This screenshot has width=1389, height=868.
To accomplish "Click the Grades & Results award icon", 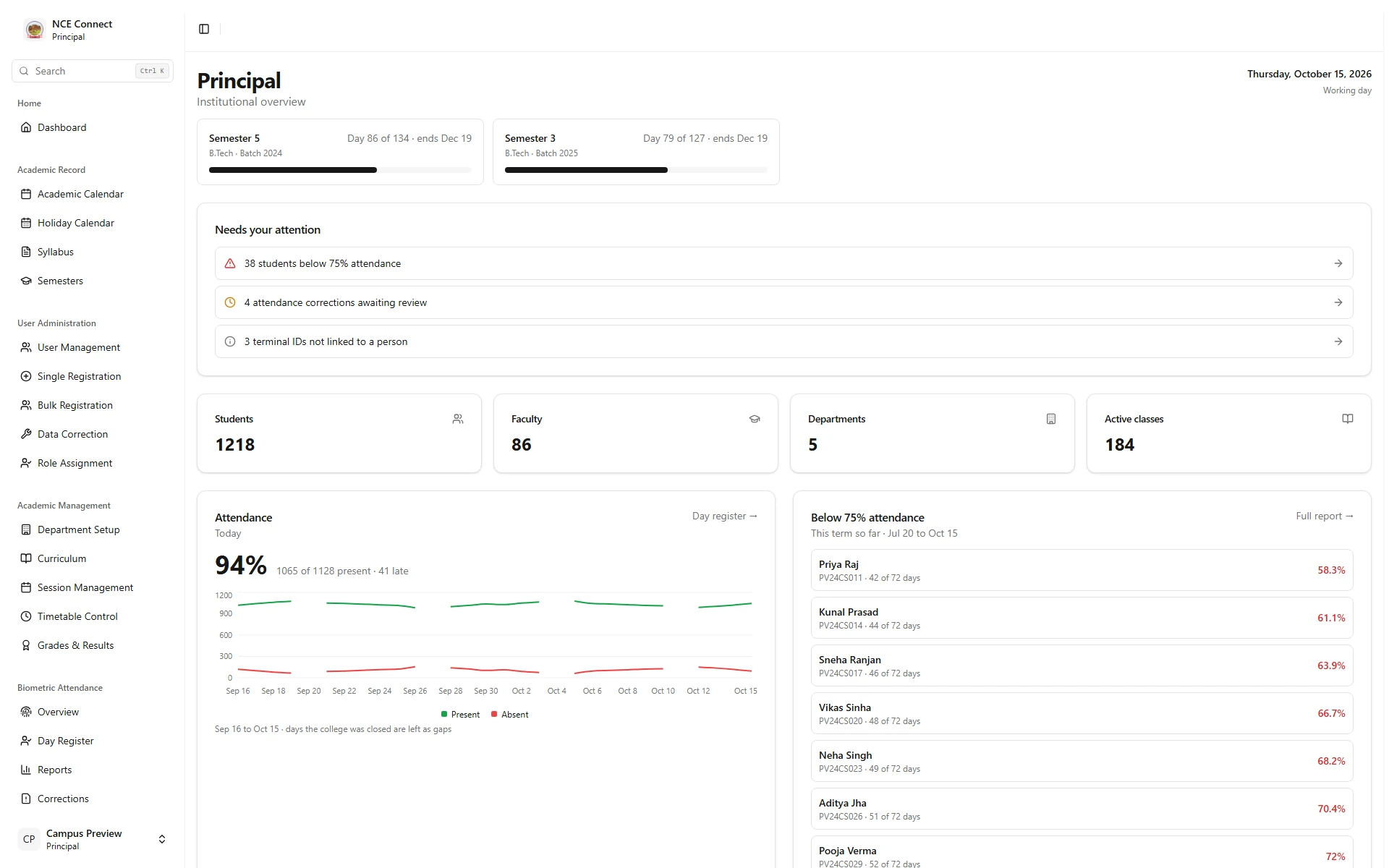I will point(26,645).
